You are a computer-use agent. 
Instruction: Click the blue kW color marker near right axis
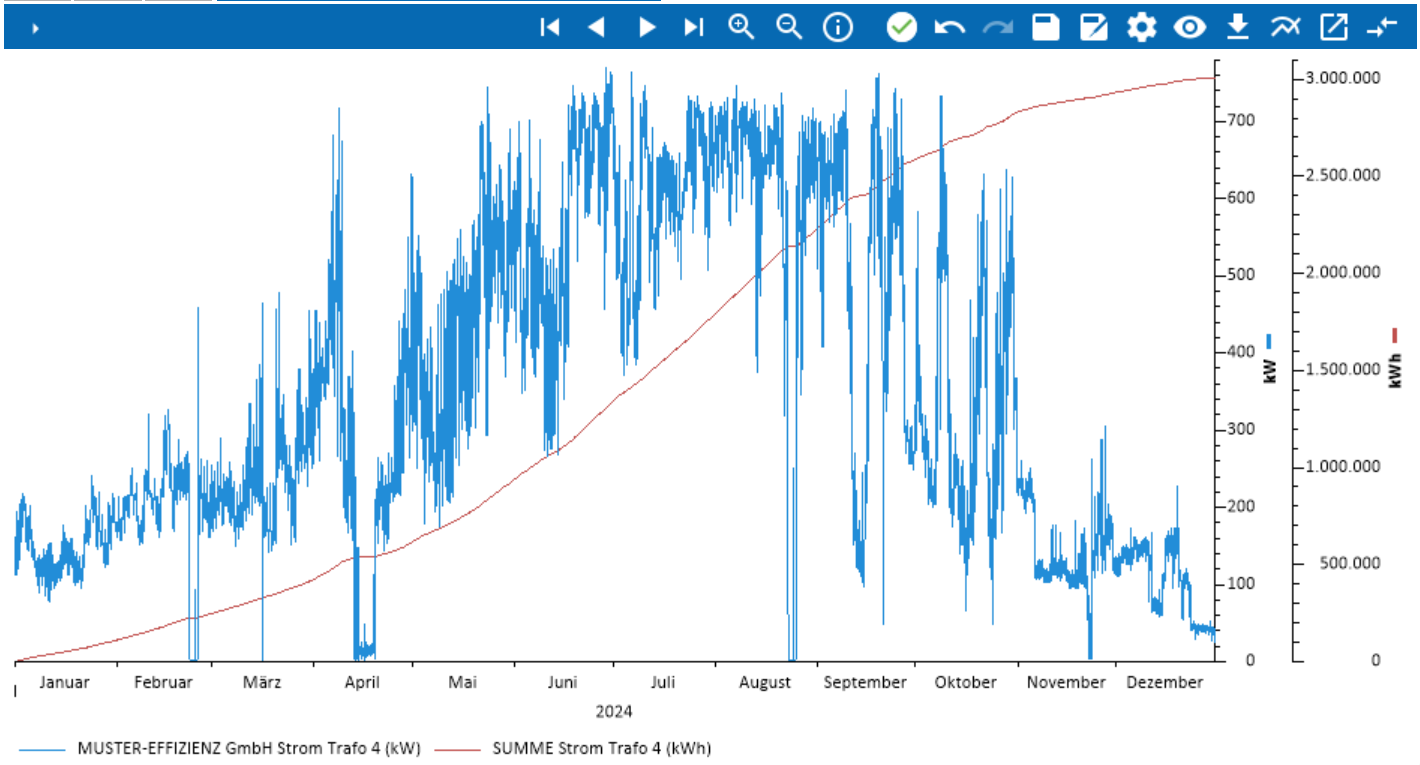coord(1267,341)
